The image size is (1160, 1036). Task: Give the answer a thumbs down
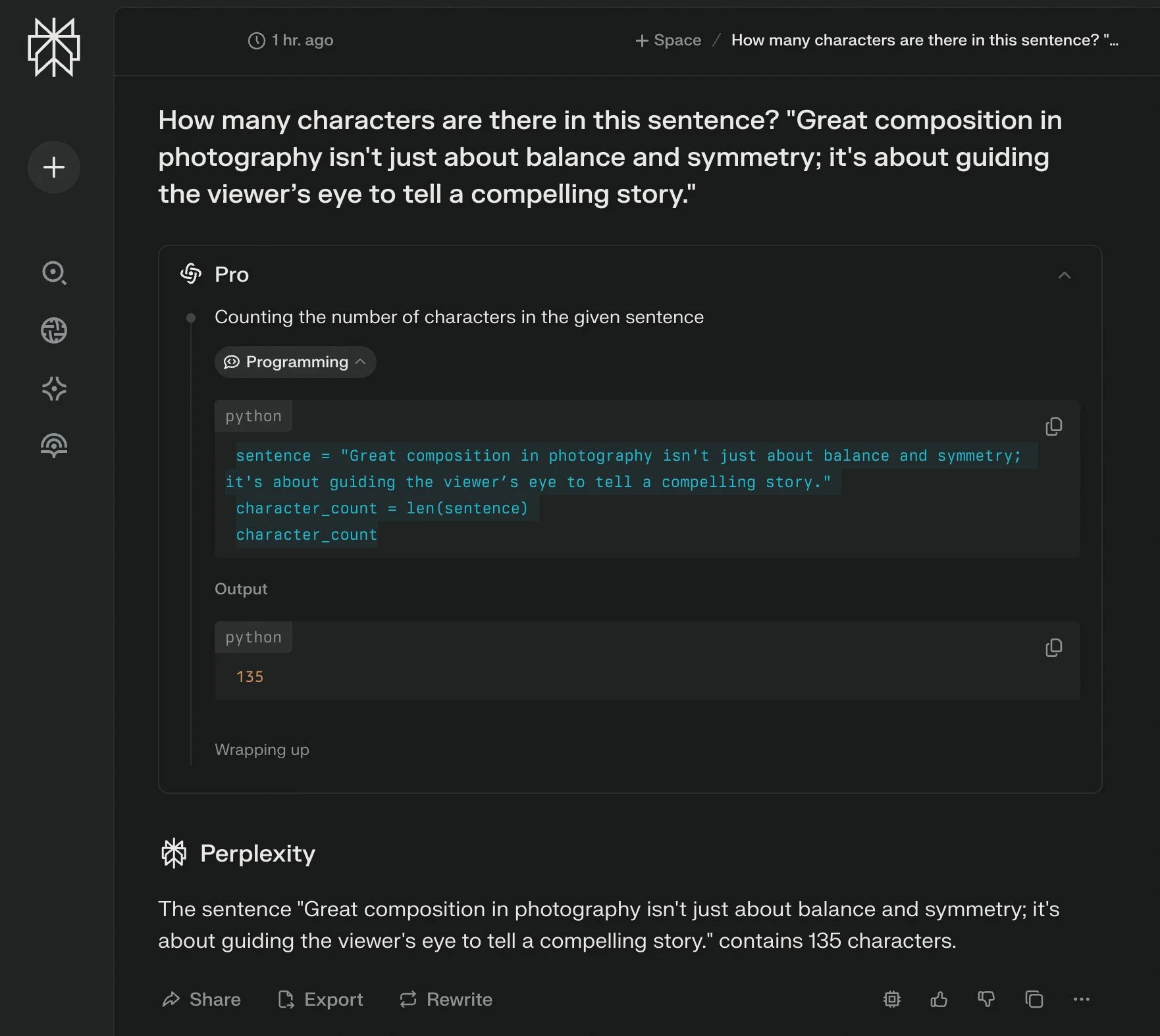pos(986,999)
